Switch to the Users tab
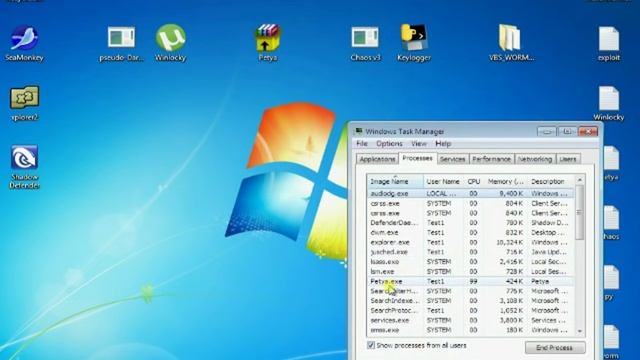This screenshot has width=640, height=360. [x=568, y=159]
